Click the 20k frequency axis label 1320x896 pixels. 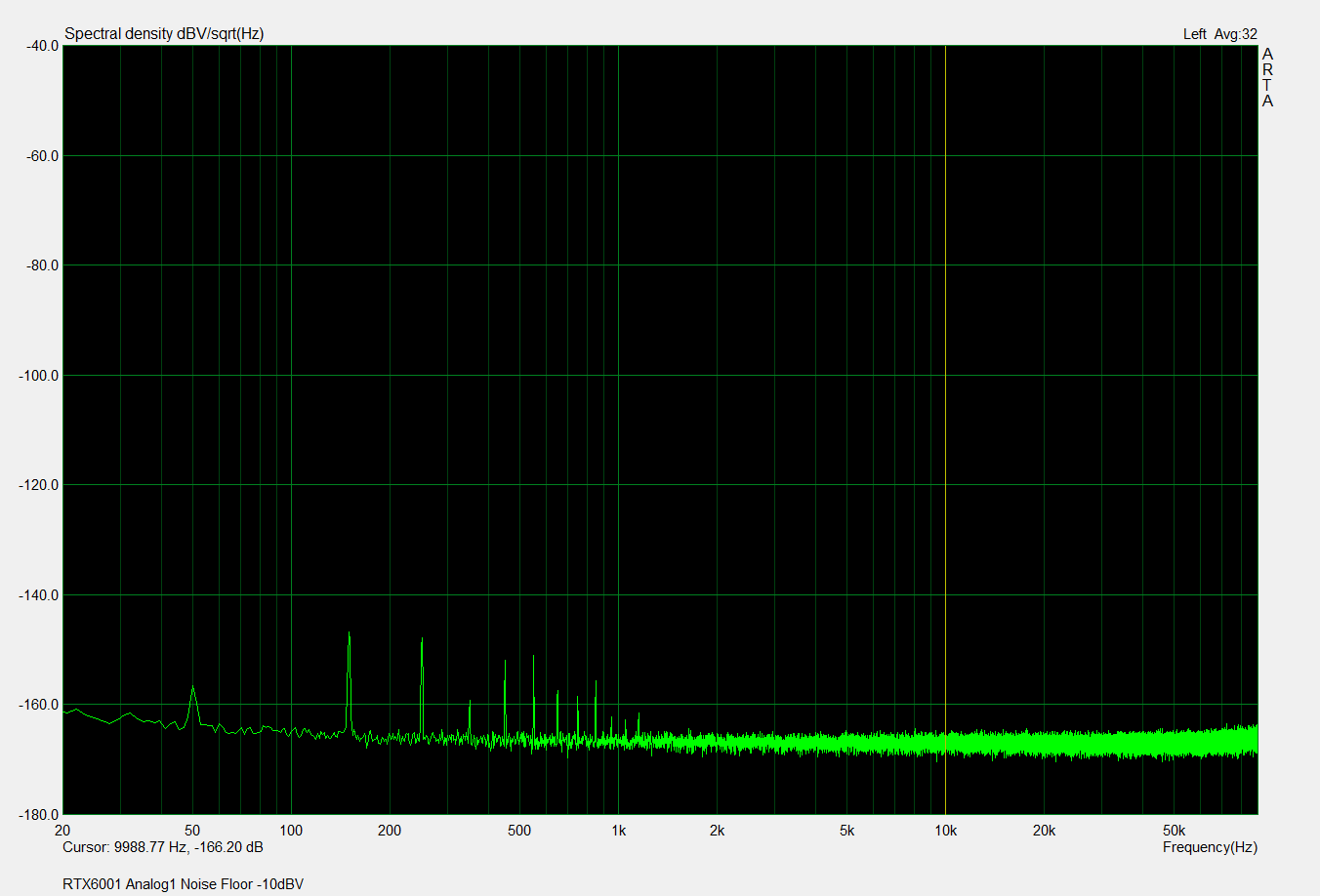click(1044, 831)
